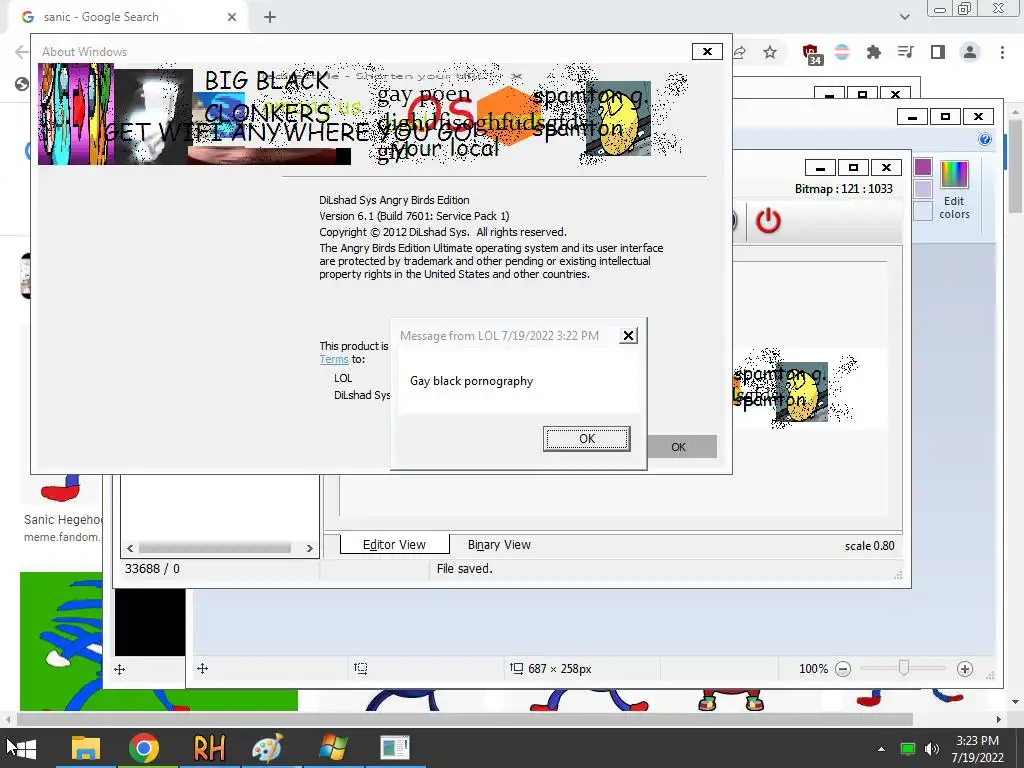Click OK in the Message from LOL dialog

pyautogui.click(x=586, y=439)
